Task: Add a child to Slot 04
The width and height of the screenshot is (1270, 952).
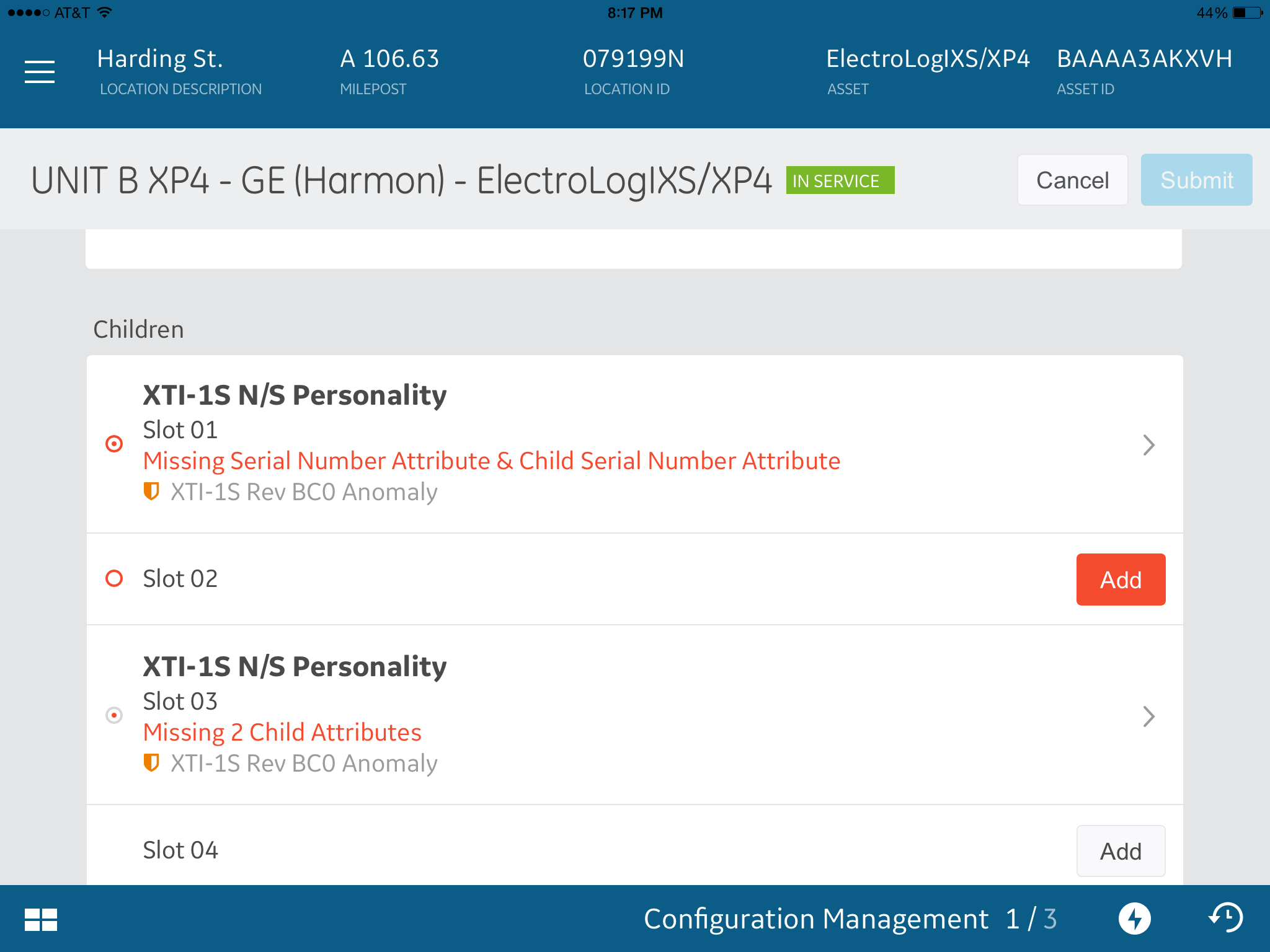Action: pyautogui.click(x=1121, y=851)
